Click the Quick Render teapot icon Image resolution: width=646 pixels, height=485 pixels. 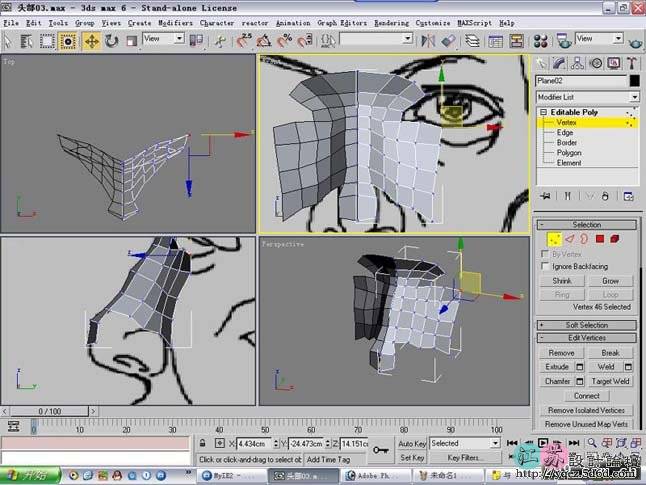point(635,42)
